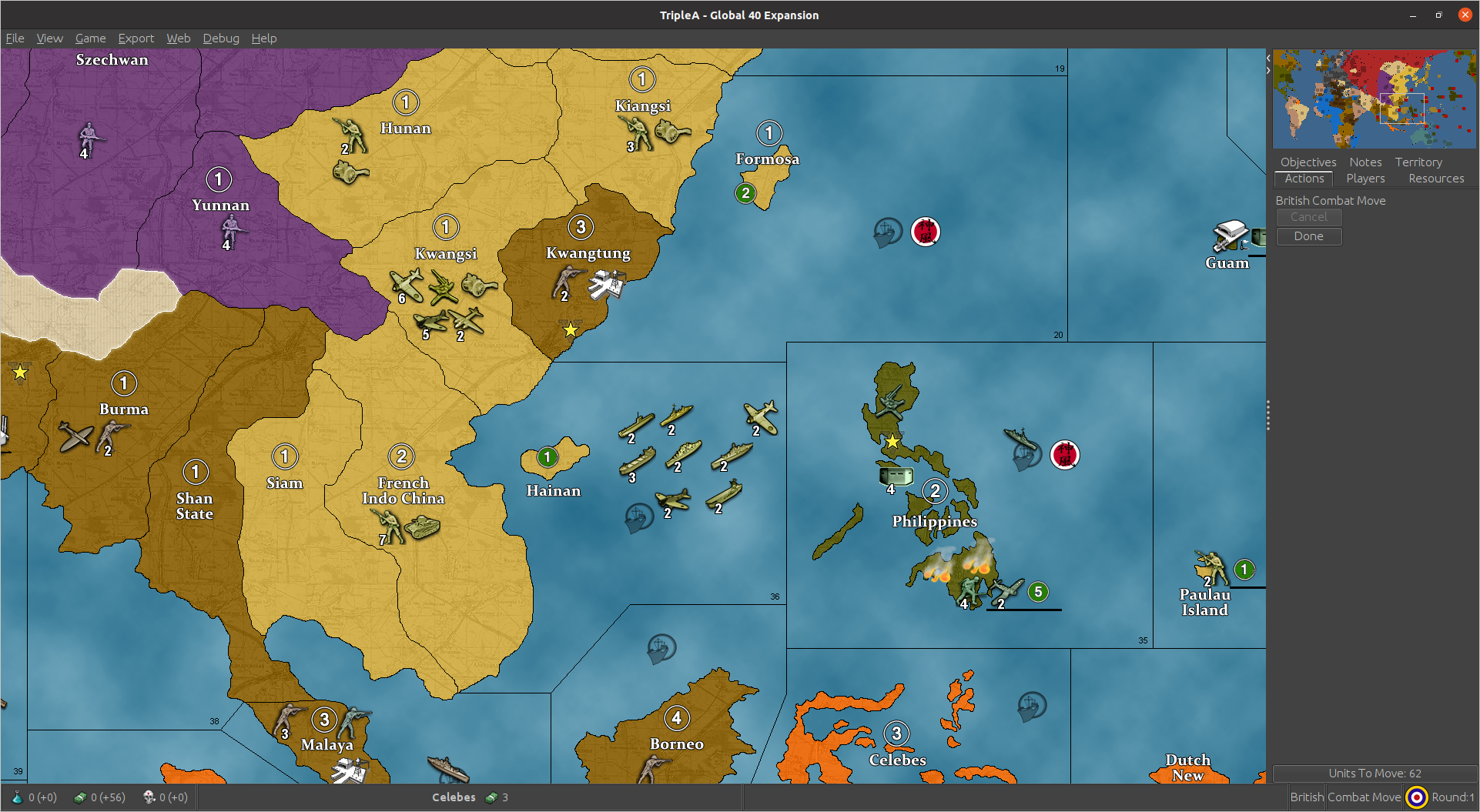Click the kamikaze marker near Formosa

[x=925, y=231]
